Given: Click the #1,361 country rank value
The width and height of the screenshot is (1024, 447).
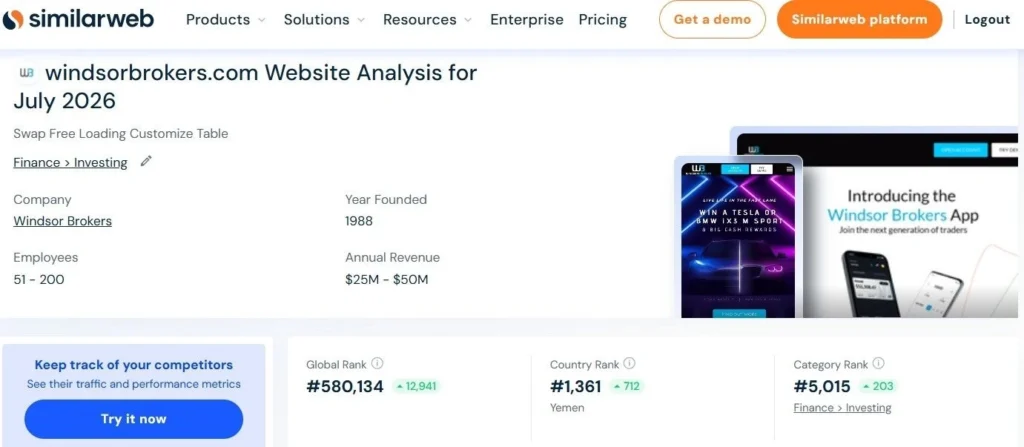Looking at the screenshot, I should (x=575, y=387).
